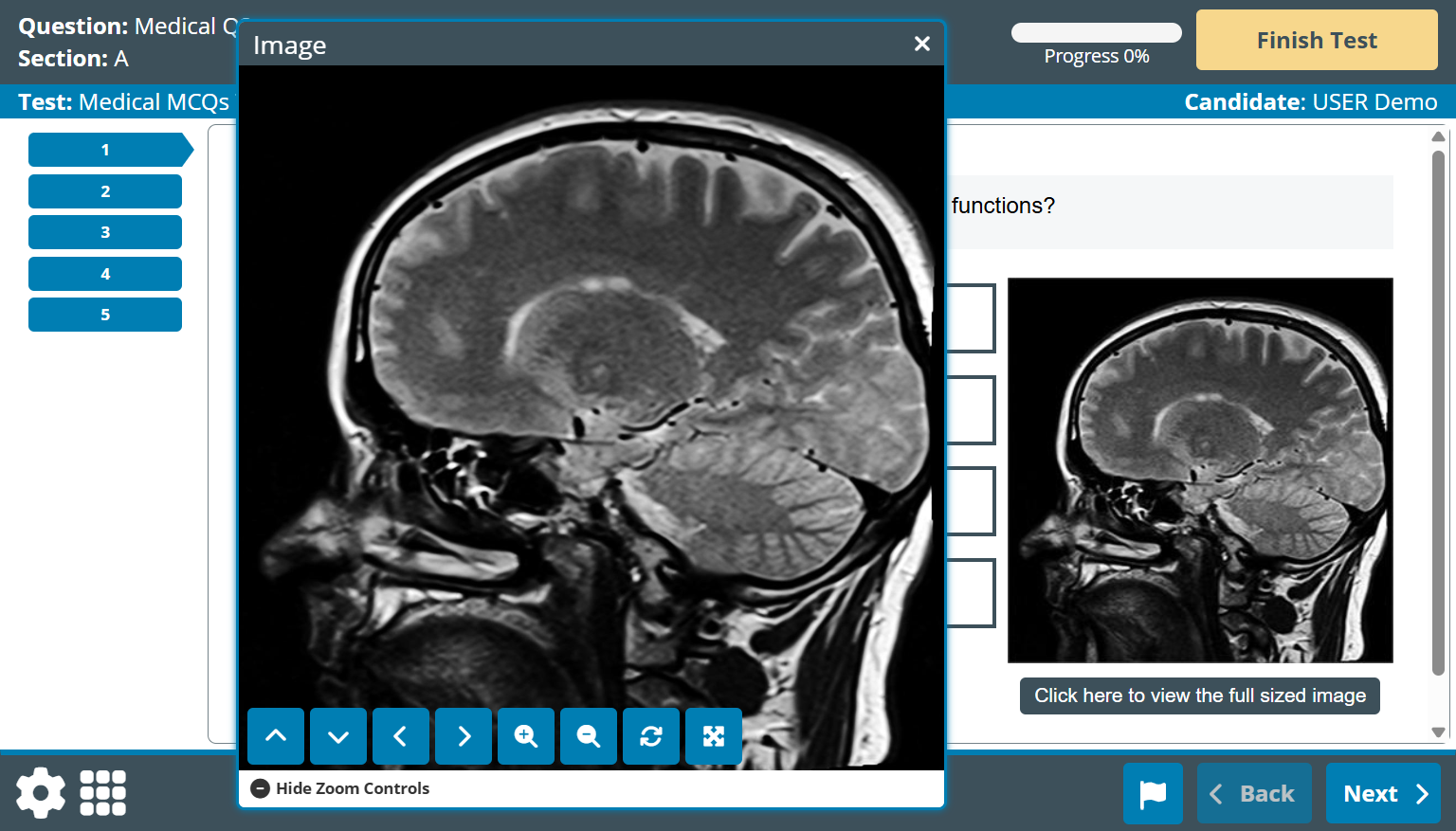The width and height of the screenshot is (1456, 831).
Task: Pan the image up with arrow button
Action: tap(276, 736)
